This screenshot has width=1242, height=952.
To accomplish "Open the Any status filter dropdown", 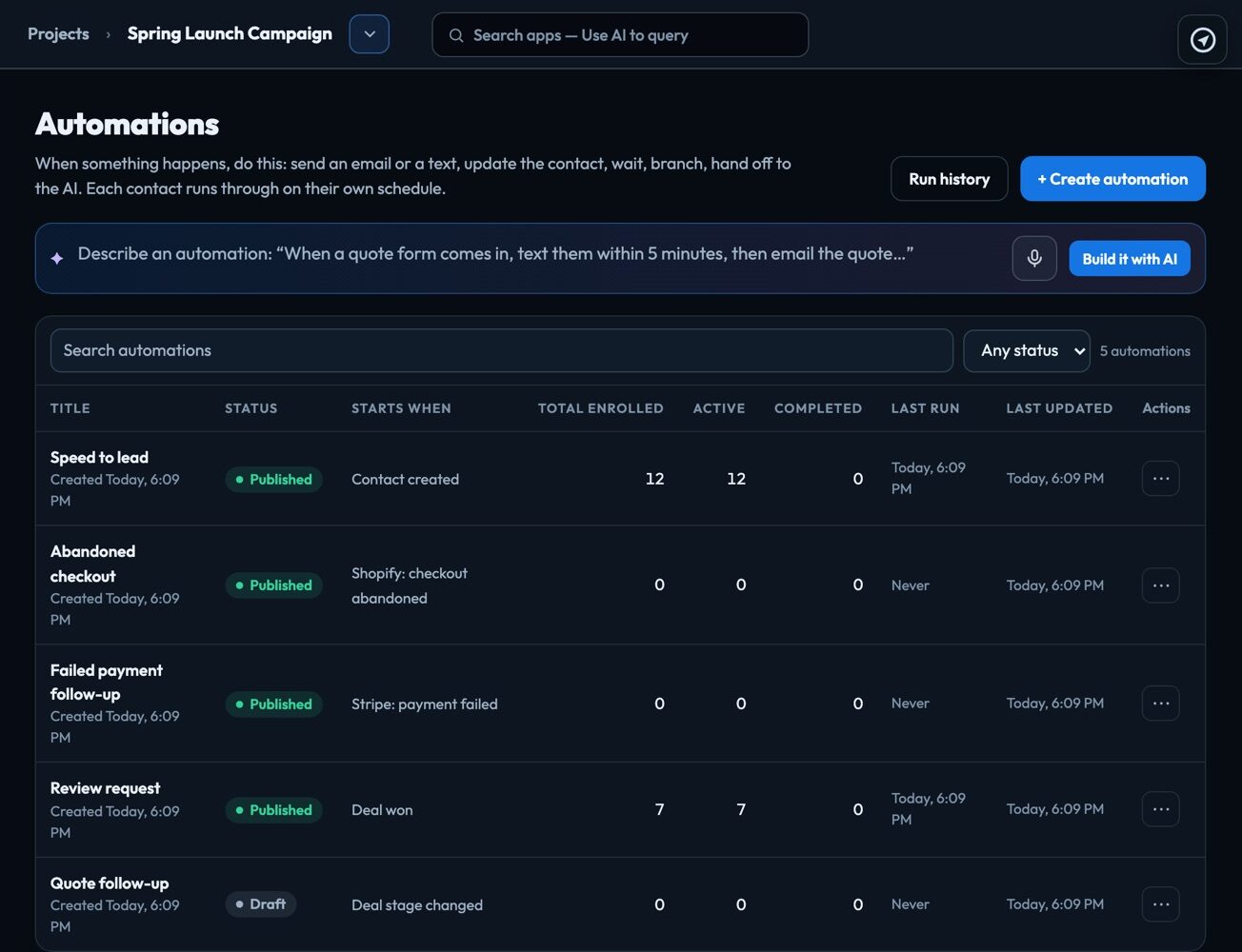I will point(1027,350).
